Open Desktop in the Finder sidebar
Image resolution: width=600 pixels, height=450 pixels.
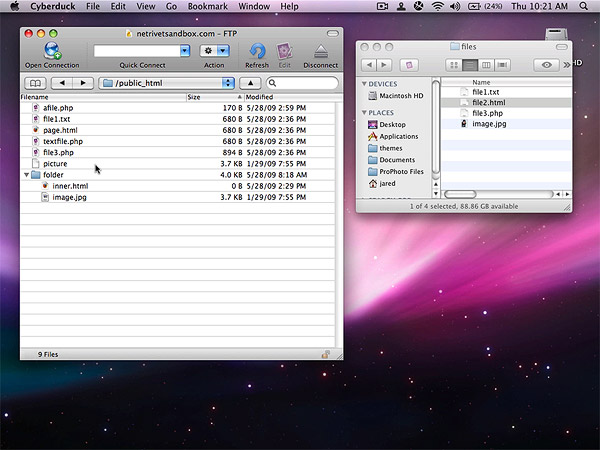(387, 125)
